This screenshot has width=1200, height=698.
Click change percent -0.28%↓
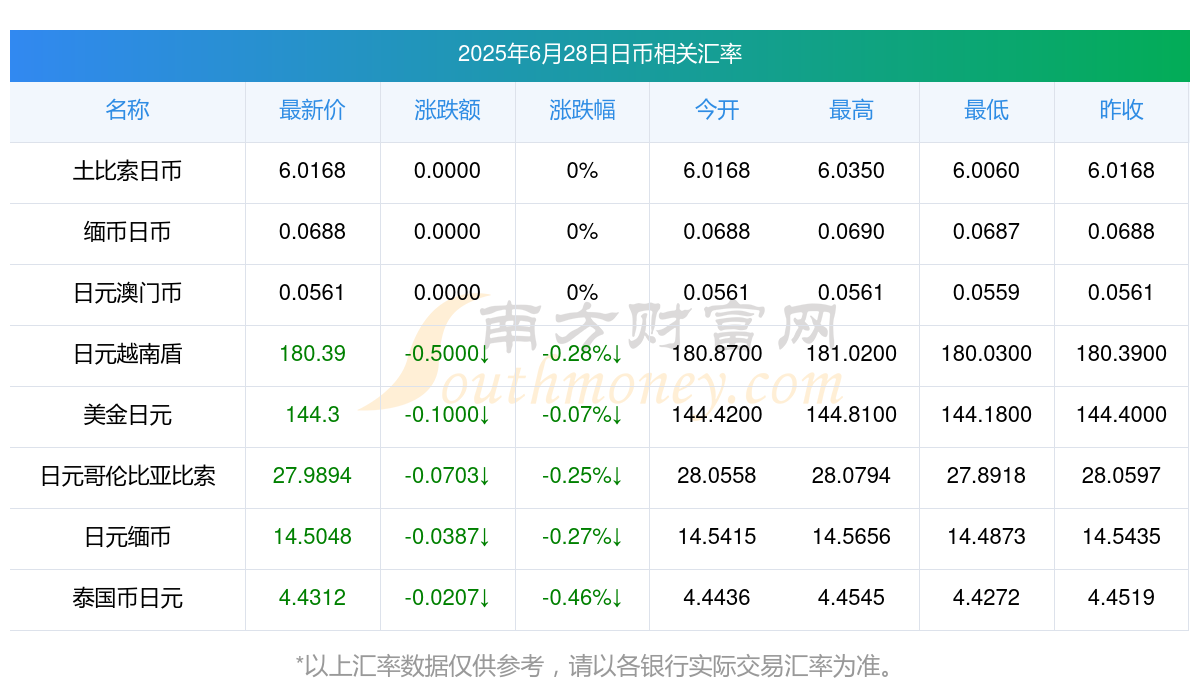(x=582, y=354)
